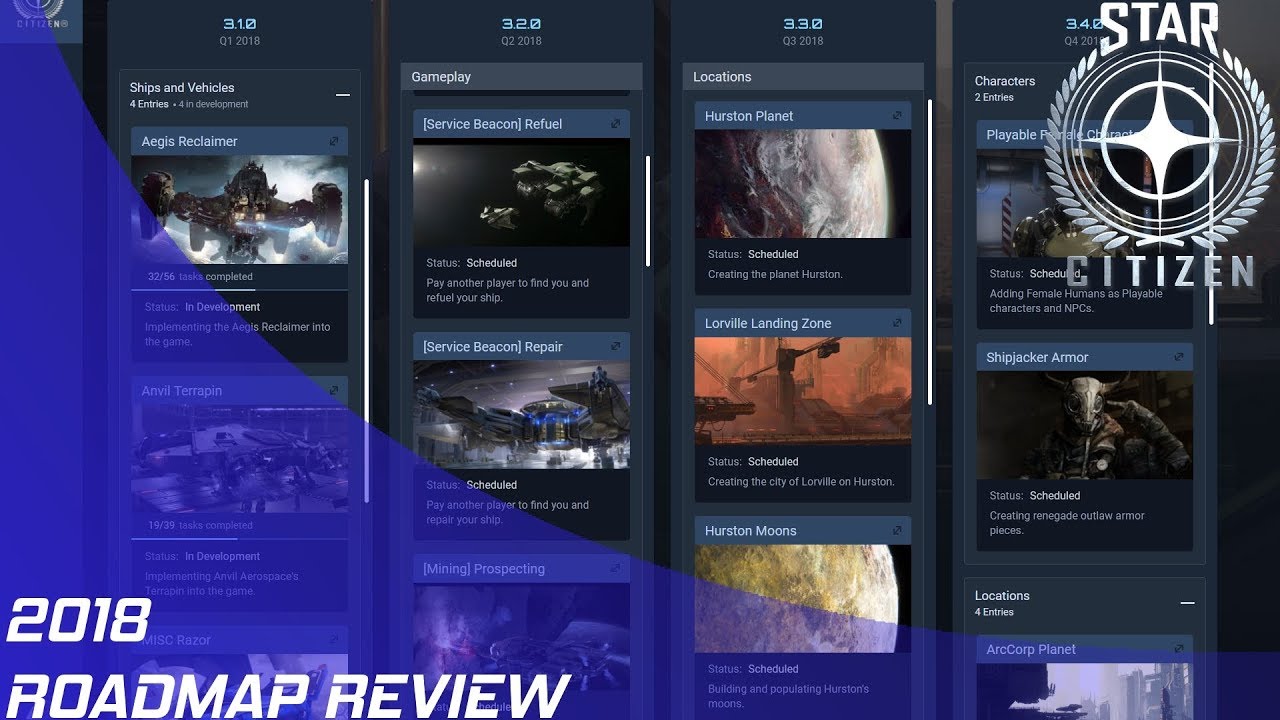
Task: Open the Anvil Terrapin card title
Action: [x=181, y=391]
